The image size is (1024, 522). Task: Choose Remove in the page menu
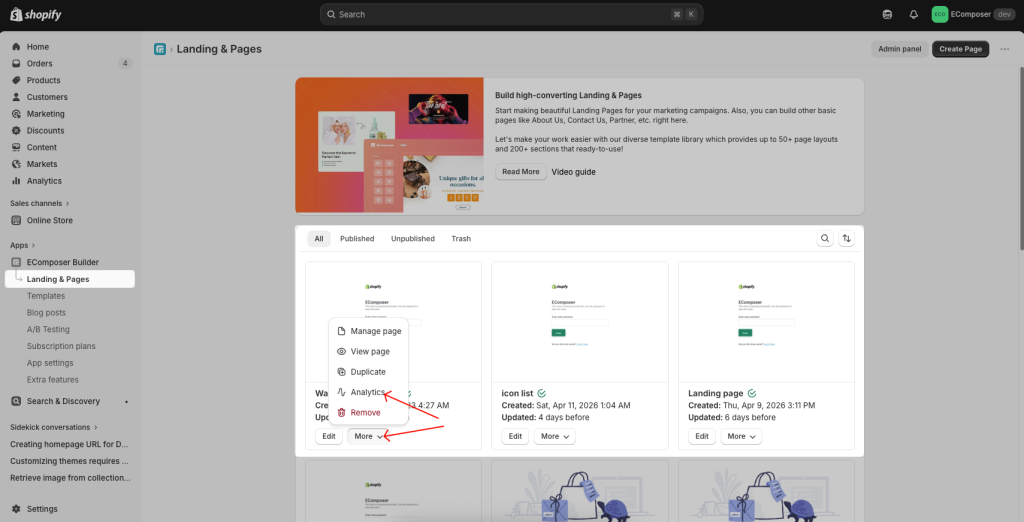(365, 412)
